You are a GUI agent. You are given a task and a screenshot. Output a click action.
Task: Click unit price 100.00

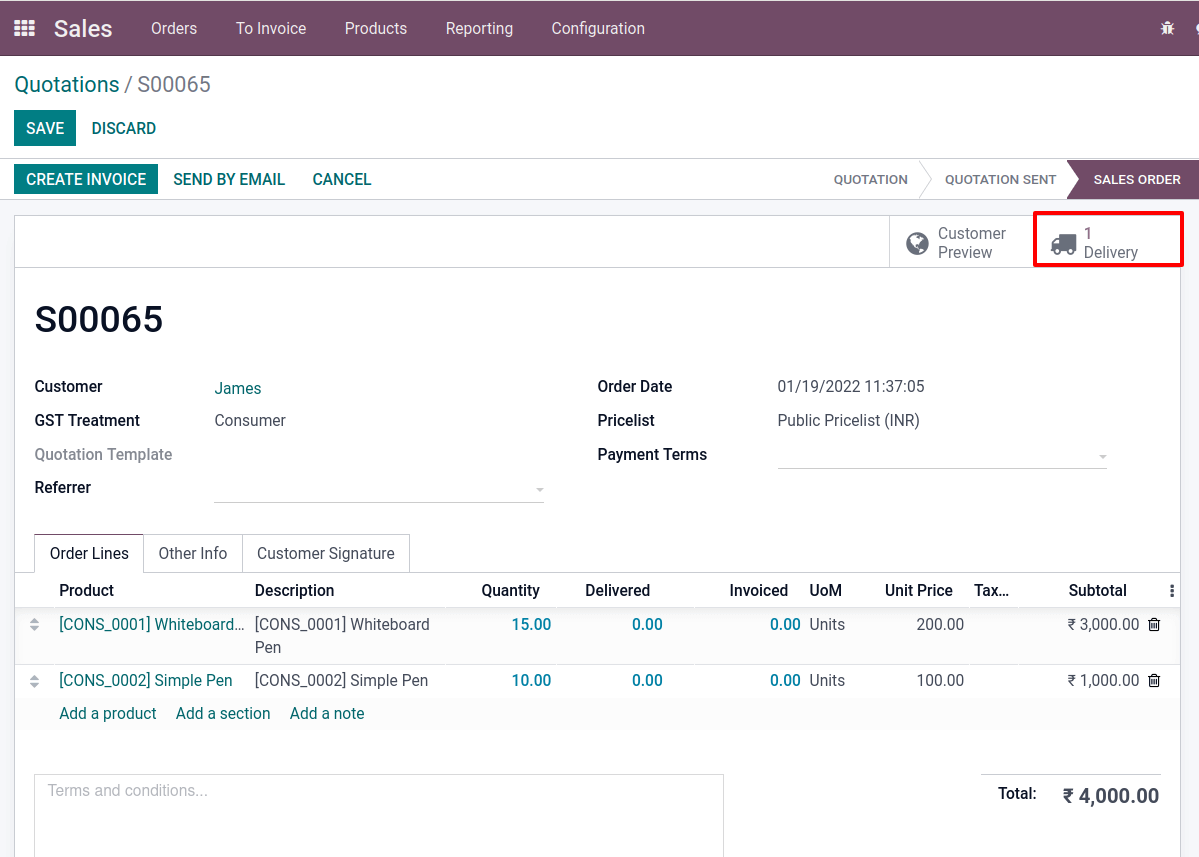[x=940, y=680]
